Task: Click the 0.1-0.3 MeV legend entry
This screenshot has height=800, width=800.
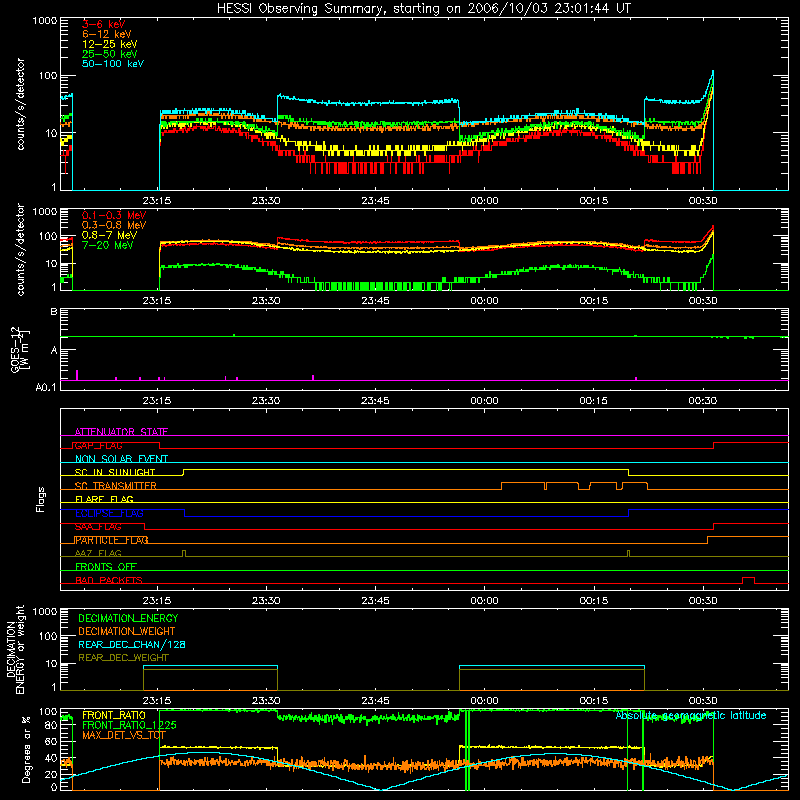Action: point(114,215)
